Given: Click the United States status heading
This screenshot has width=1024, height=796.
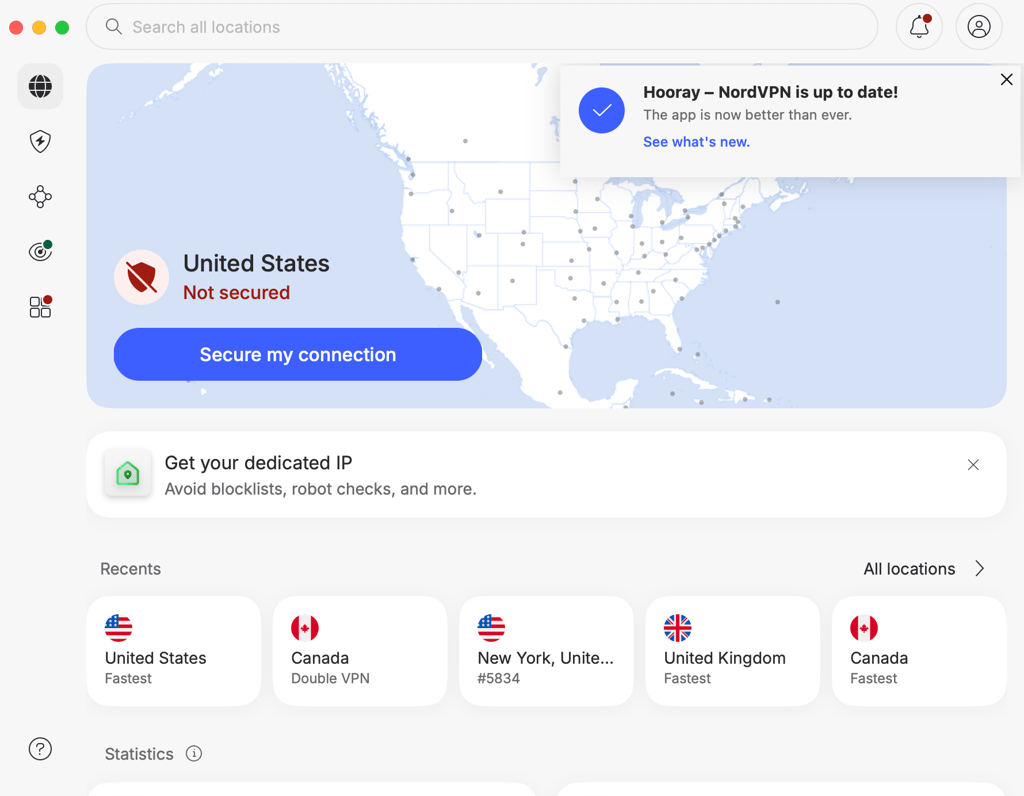Looking at the screenshot, I should (256, 263).
